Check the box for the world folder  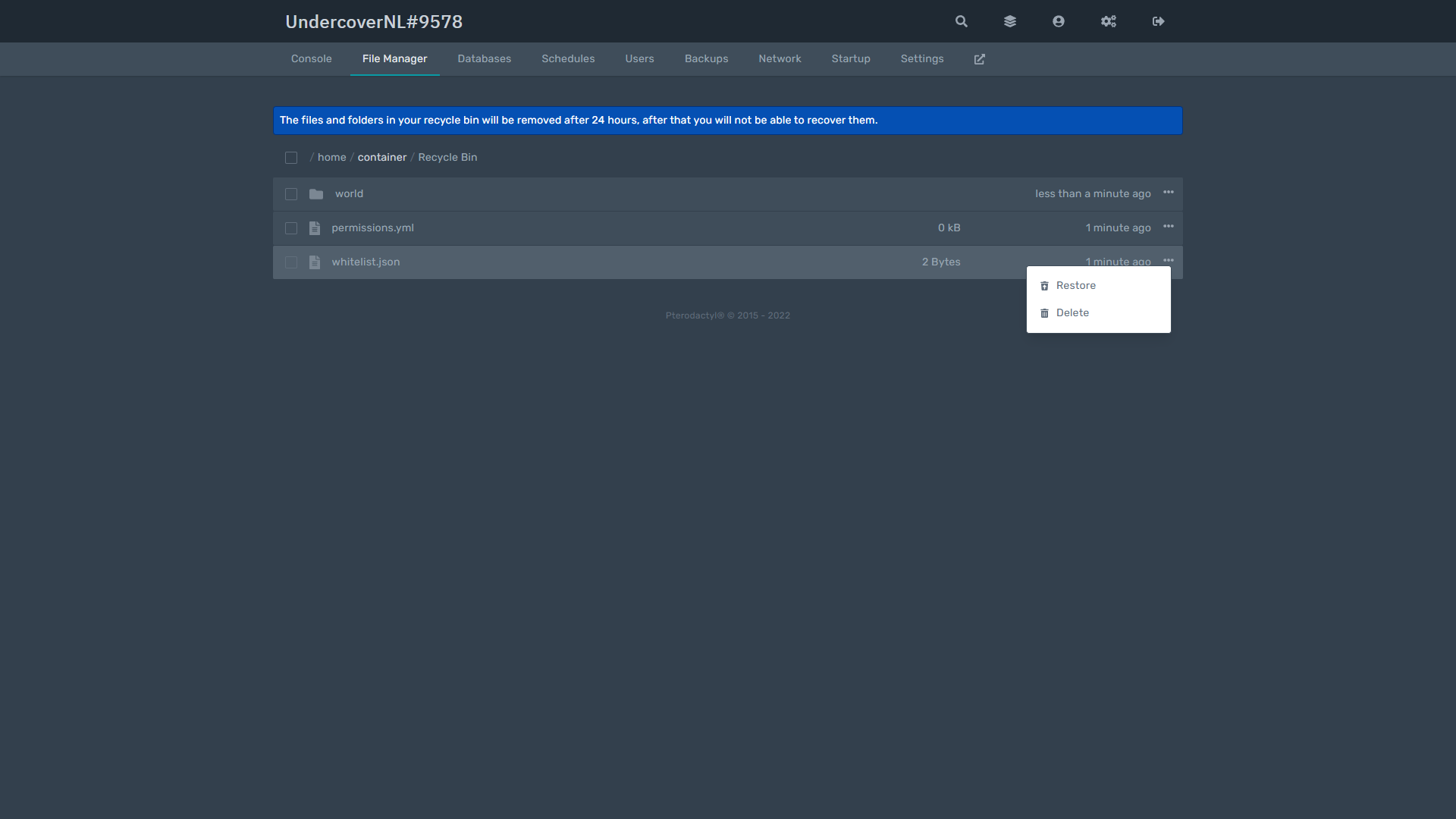coord(291,194)
